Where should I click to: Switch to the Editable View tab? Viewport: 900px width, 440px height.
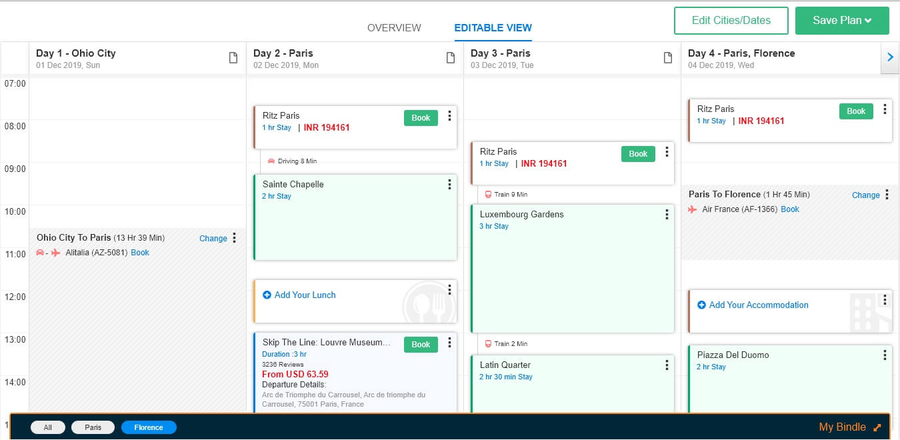(492, 28)
